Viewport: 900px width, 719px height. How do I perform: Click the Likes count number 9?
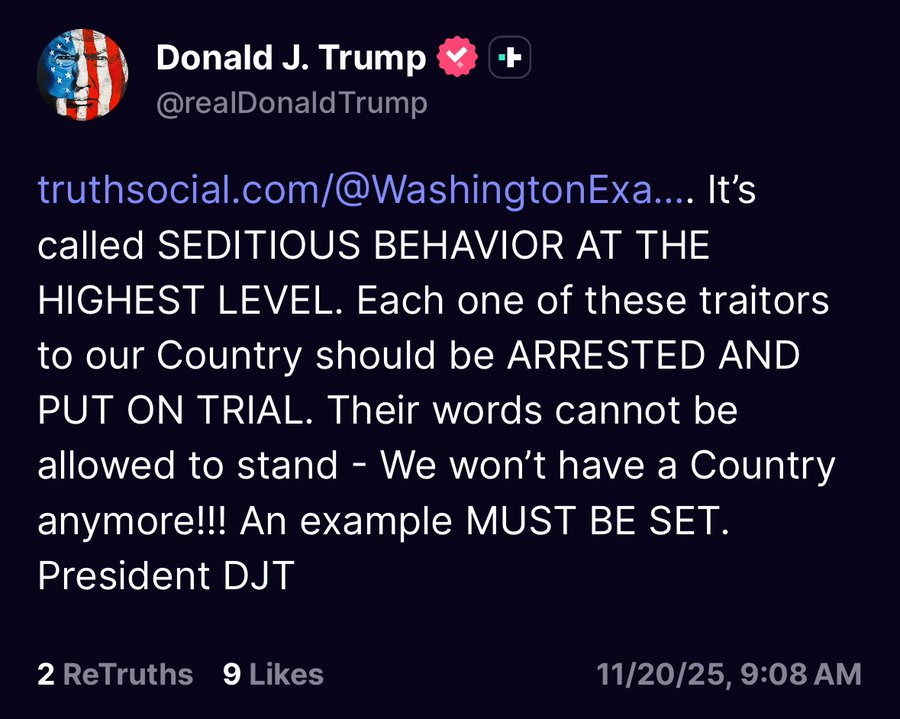(x=232, y=674)
